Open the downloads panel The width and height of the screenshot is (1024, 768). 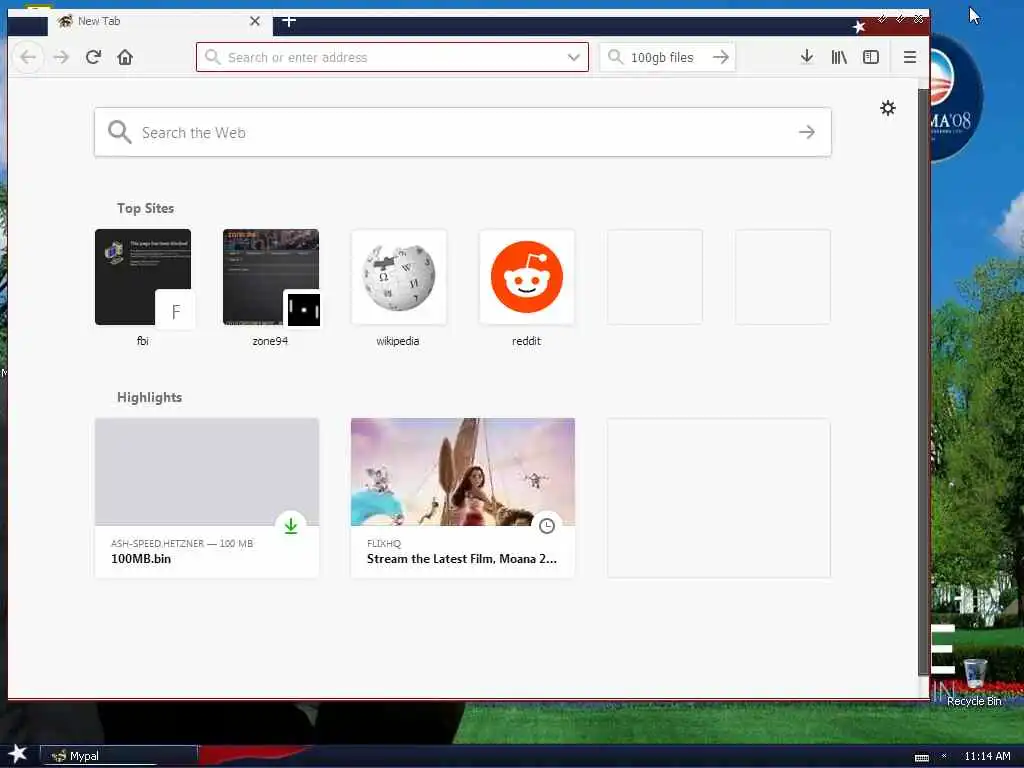tap(807, 57)
